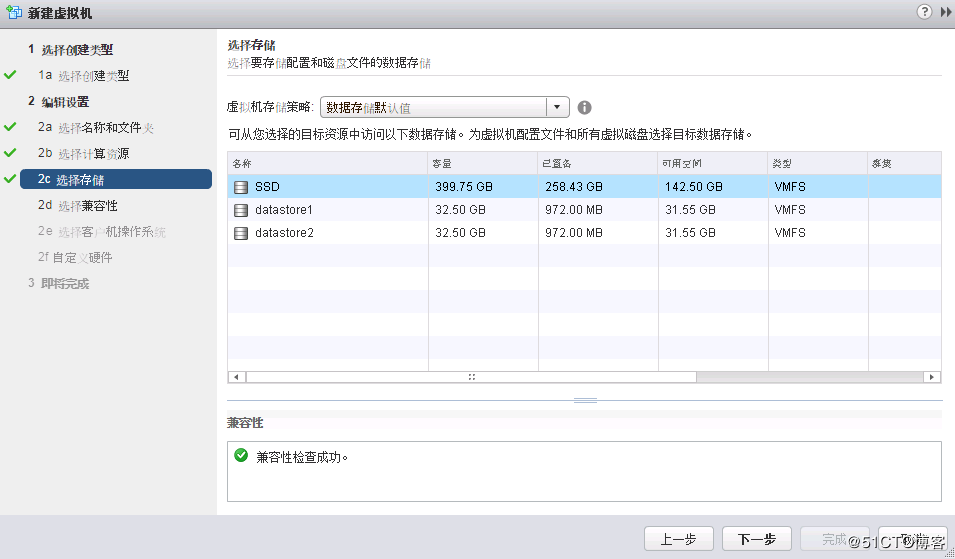
Task: Click the panel splitter handle above compatibility
Action: [x=585, y=400]
